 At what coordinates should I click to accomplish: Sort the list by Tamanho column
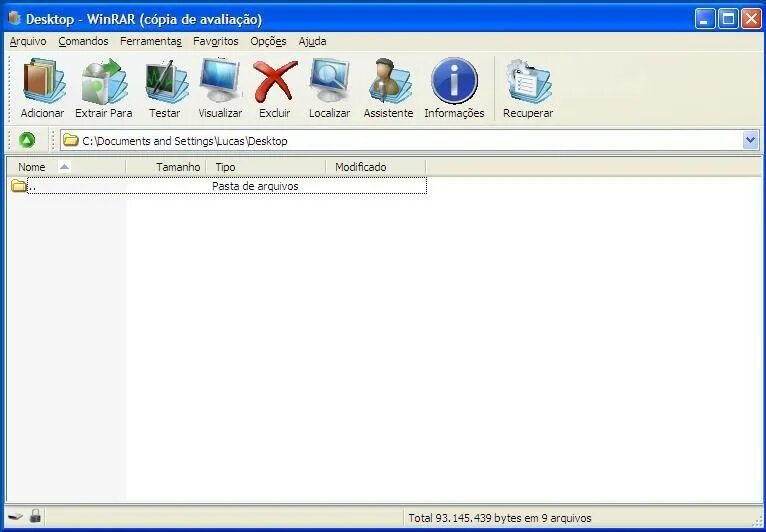click(x=166, y=167)
